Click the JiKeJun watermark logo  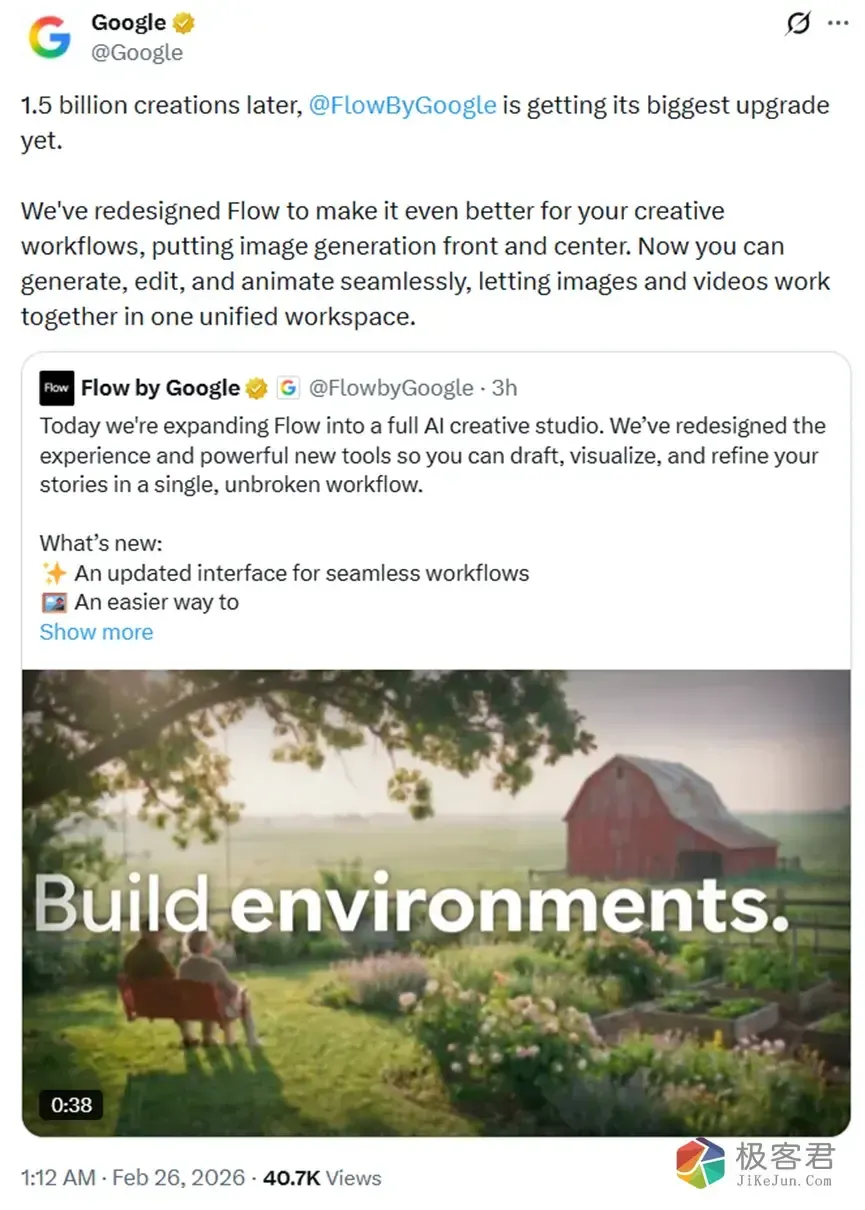pyautogui.click(x=700, y=1164)
